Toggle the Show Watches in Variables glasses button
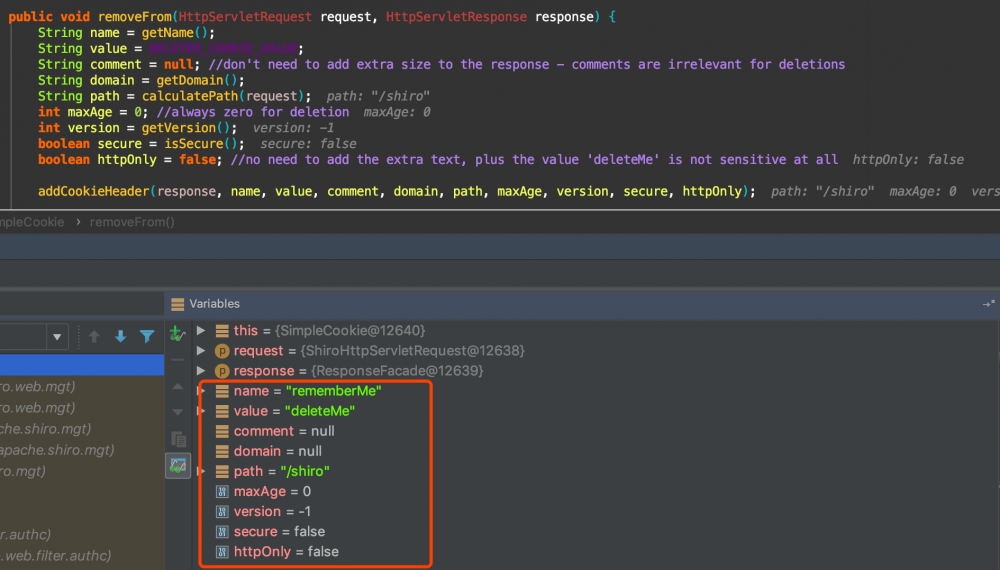The width and height of the screenshot is (1000, 570). tap(178, 465)
